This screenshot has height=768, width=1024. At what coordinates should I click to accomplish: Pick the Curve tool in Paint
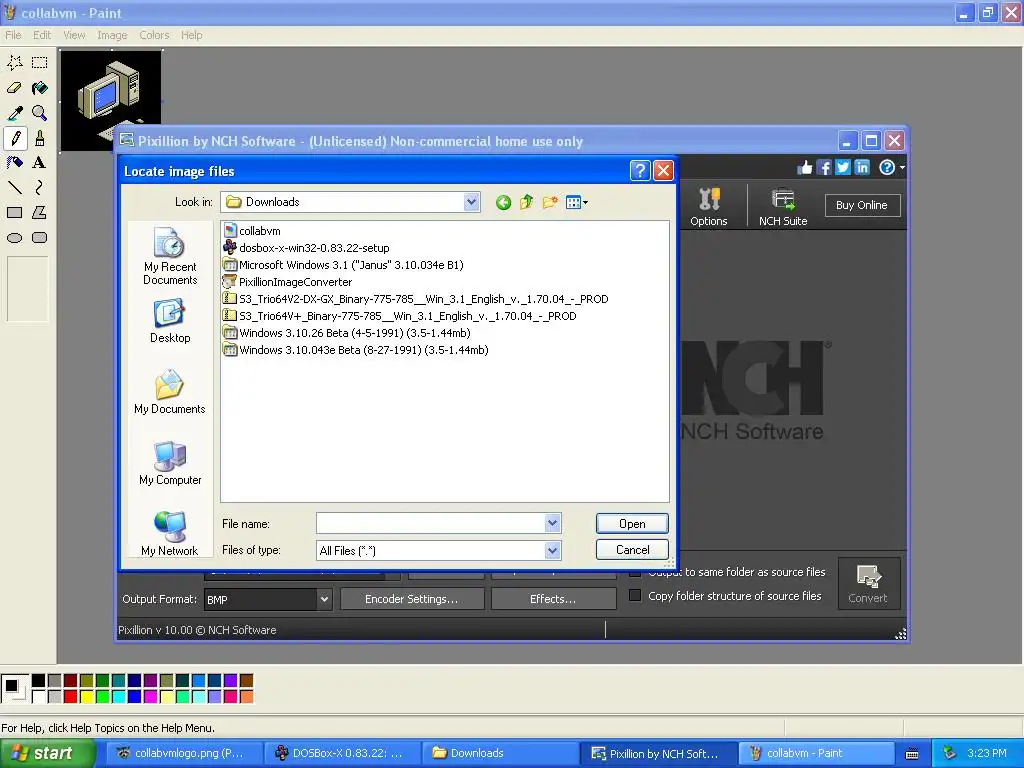[x=40, y=188]
